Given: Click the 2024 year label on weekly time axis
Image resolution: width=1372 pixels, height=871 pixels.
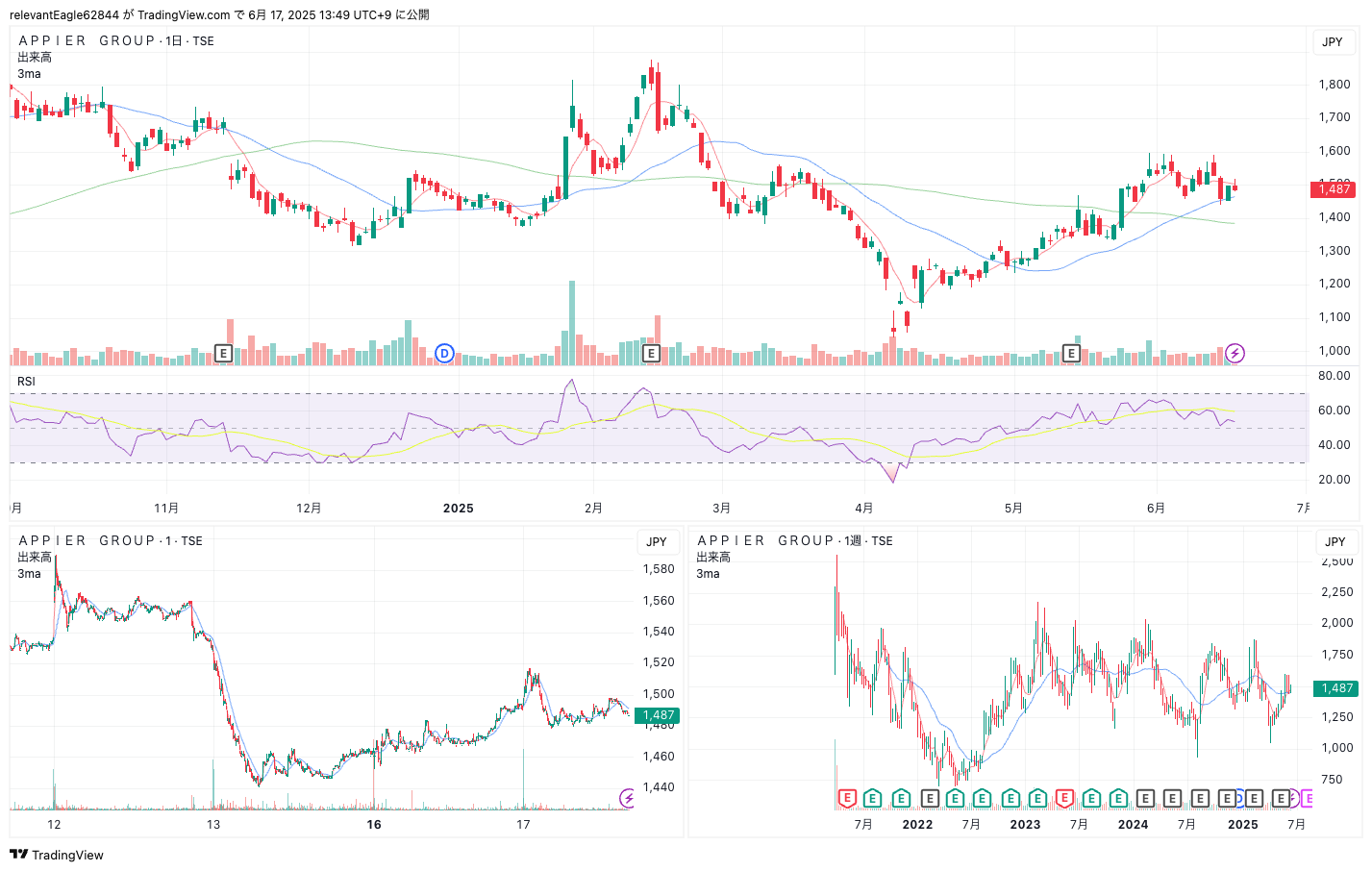Looking at the screenshot, I should point(1133,824).
